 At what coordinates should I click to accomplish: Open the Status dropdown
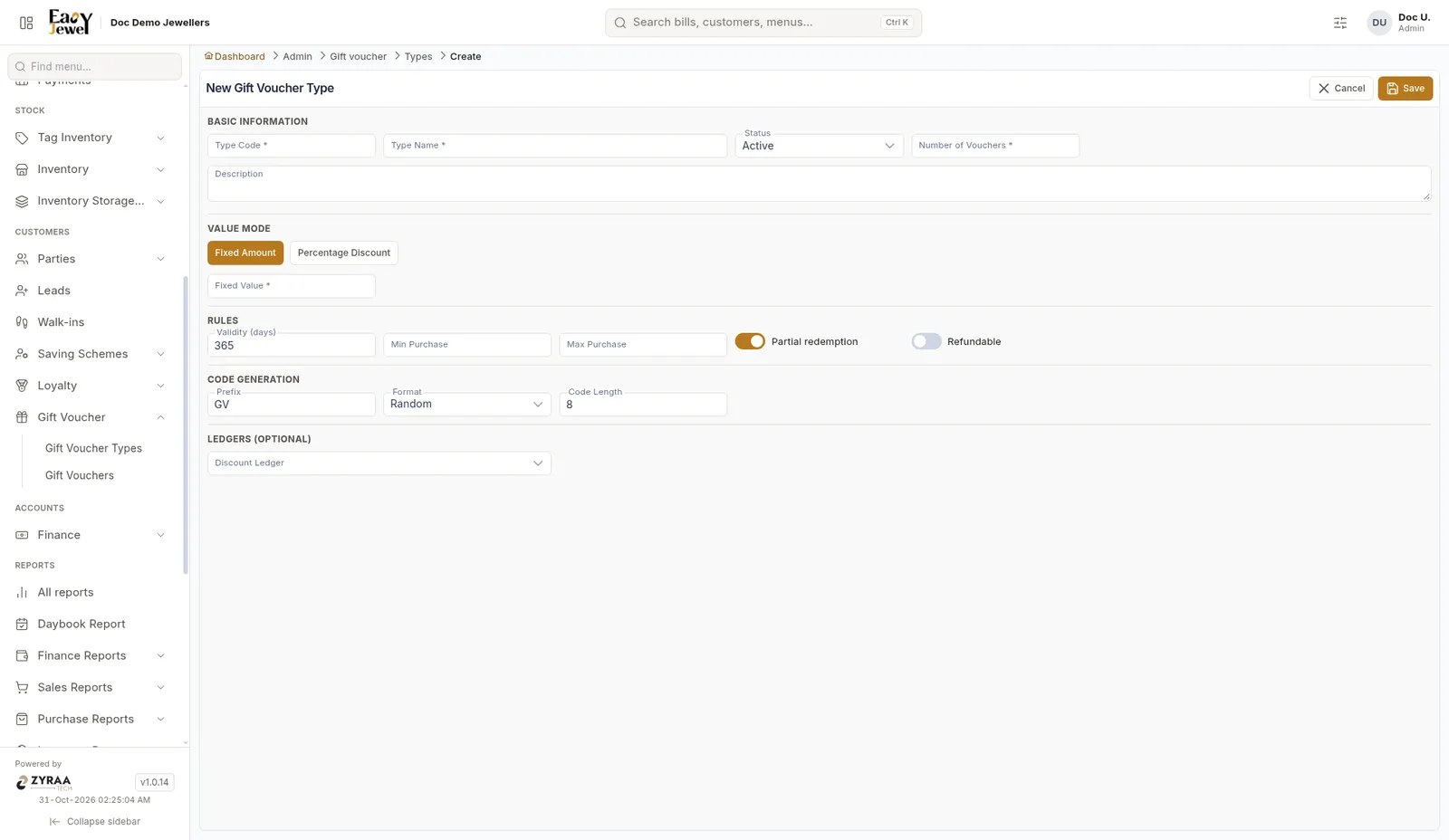pyautogui.click(x=819, y=146)
